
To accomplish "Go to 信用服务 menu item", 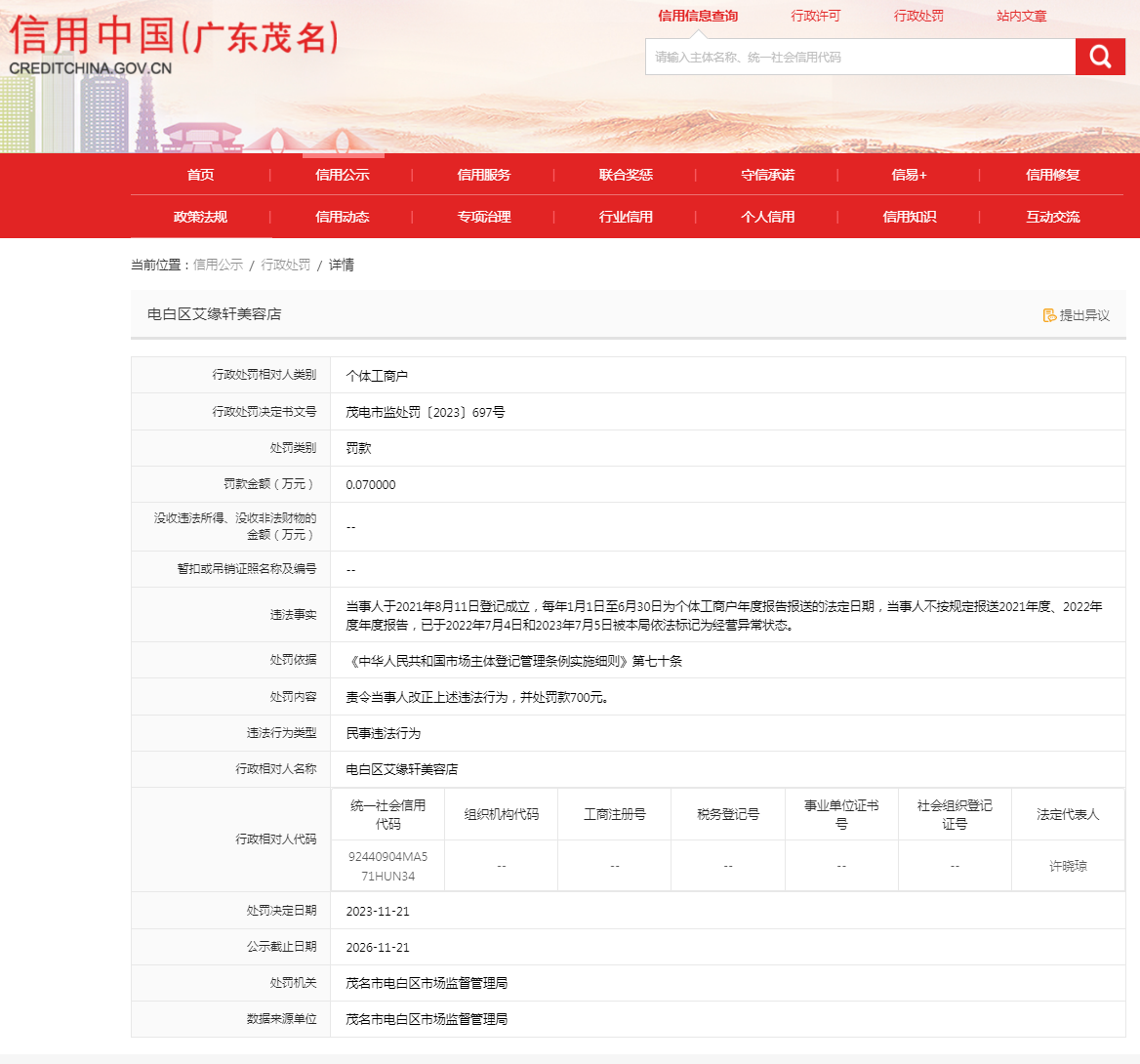I will pos(484,175).
